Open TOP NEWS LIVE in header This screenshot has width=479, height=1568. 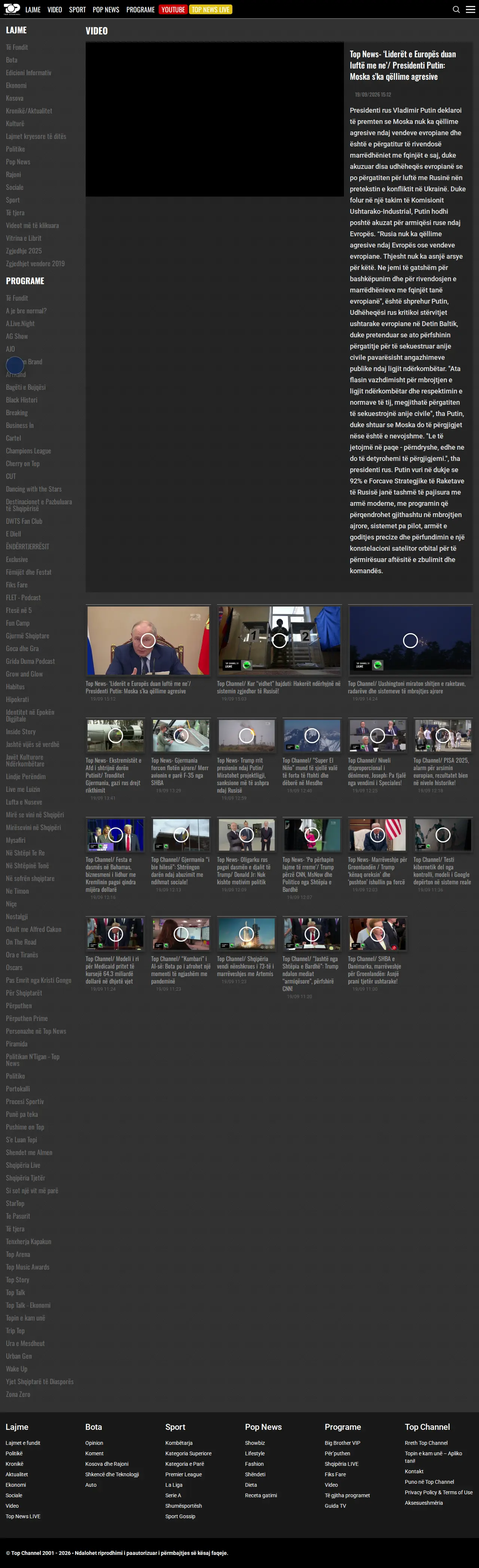coord(211,10)
